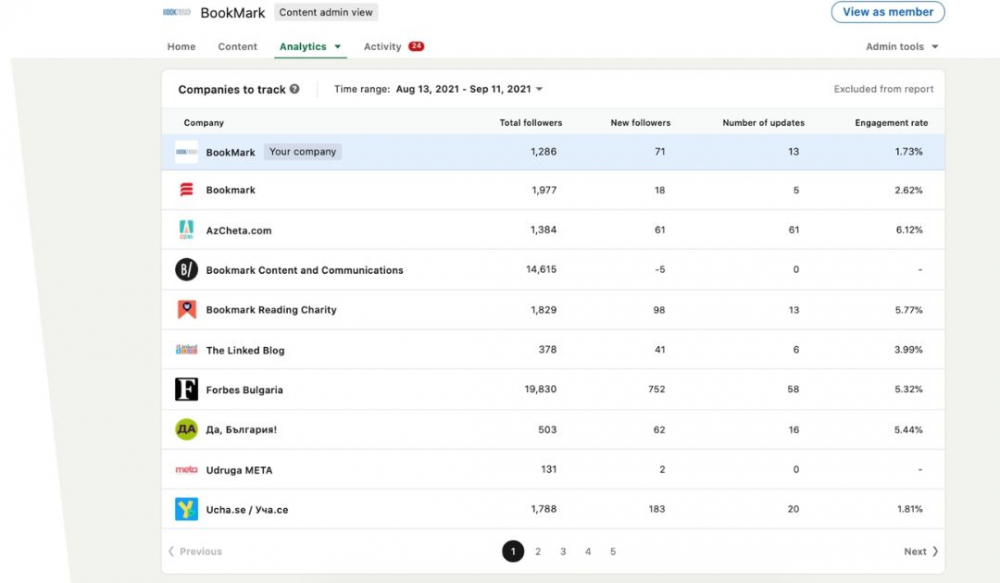Expand the Admin tools dropdown
Image resolution: width=1000 pixels, height=583 pixels.
coord(902,47)
